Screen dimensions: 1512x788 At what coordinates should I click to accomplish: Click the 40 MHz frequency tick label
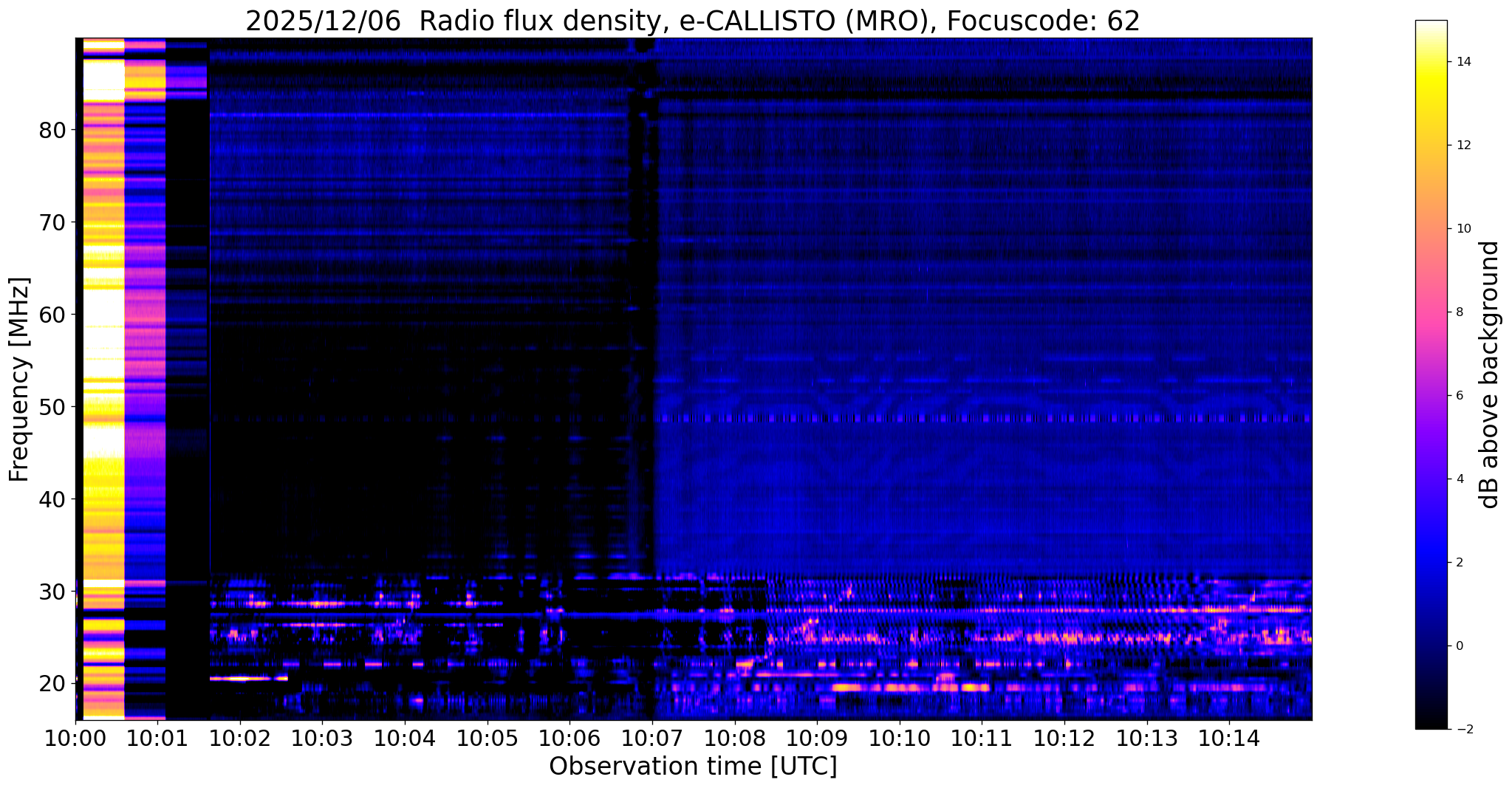coord(52,500)
